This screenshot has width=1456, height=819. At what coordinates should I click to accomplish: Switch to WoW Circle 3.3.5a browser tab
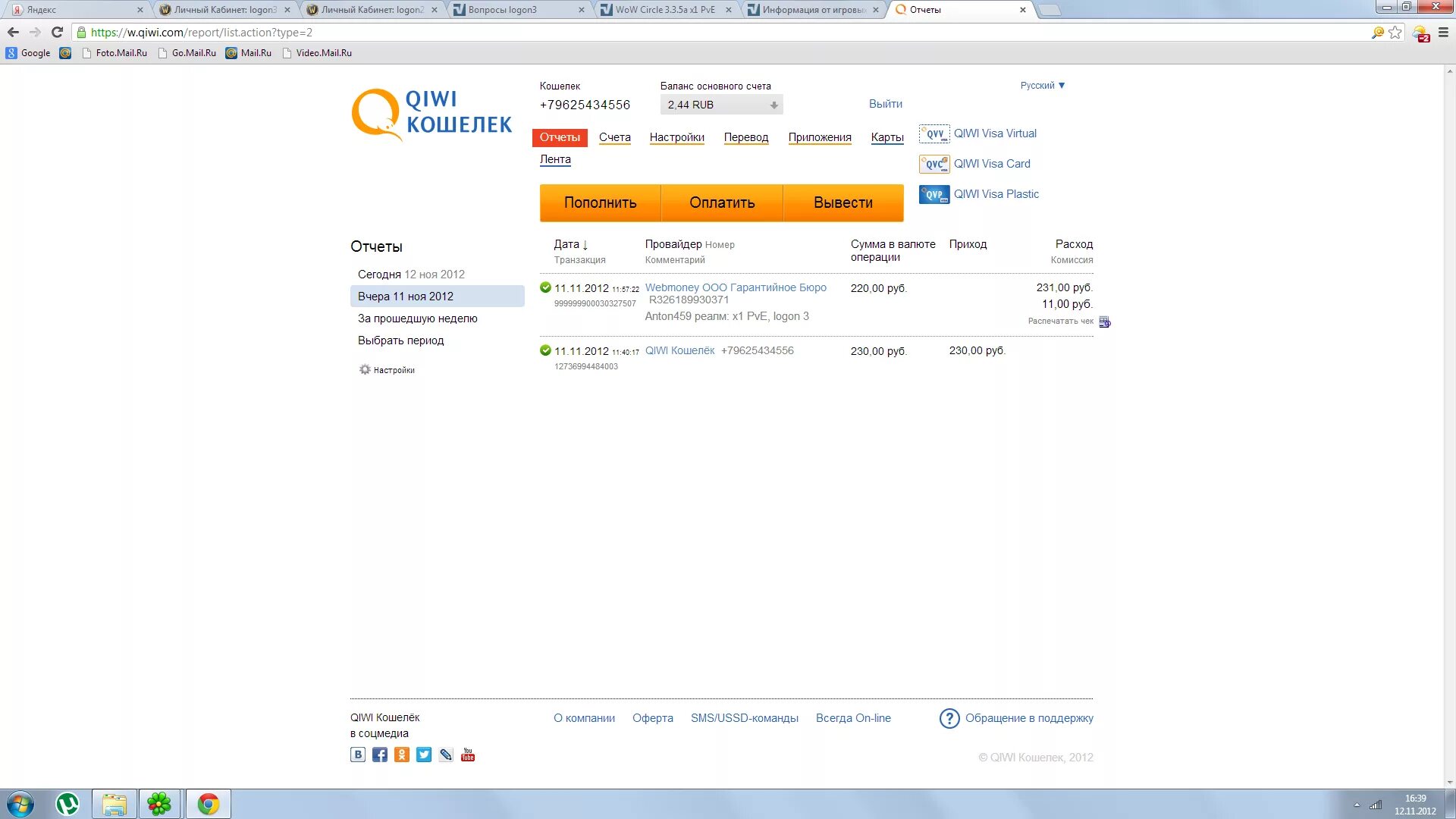coord(665,10)
